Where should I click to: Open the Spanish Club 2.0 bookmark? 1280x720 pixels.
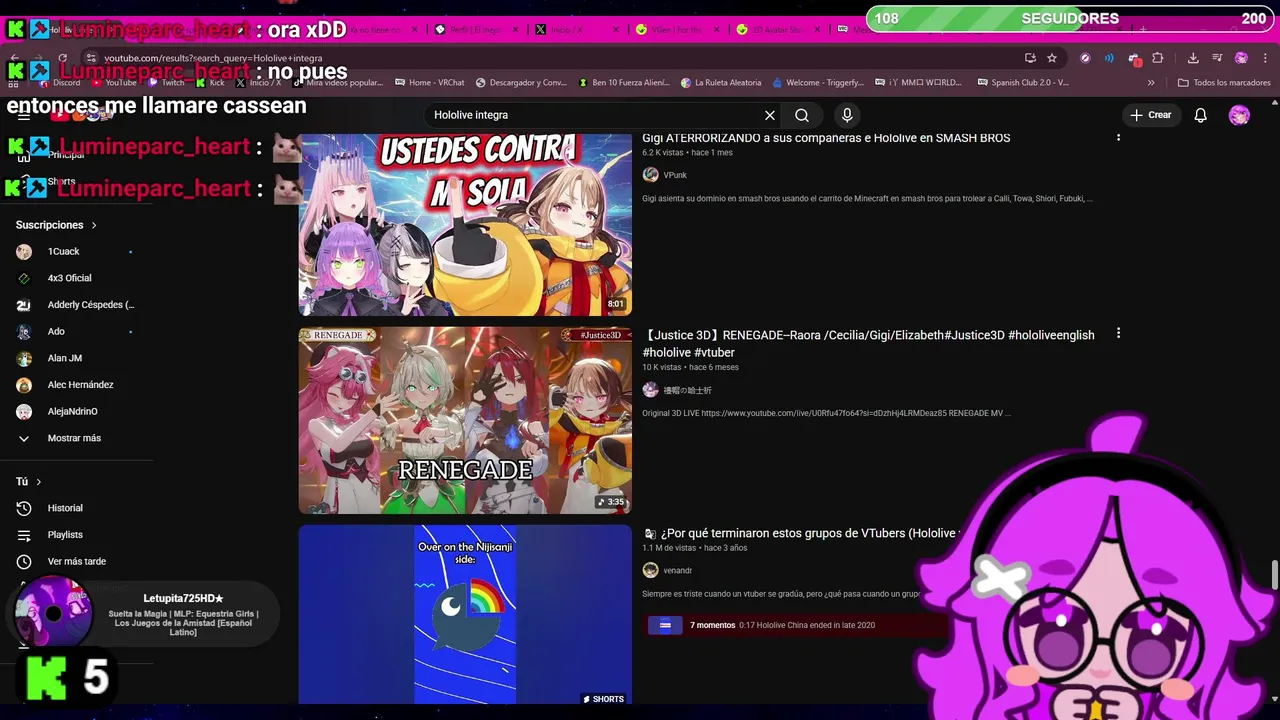point(1023,83)
